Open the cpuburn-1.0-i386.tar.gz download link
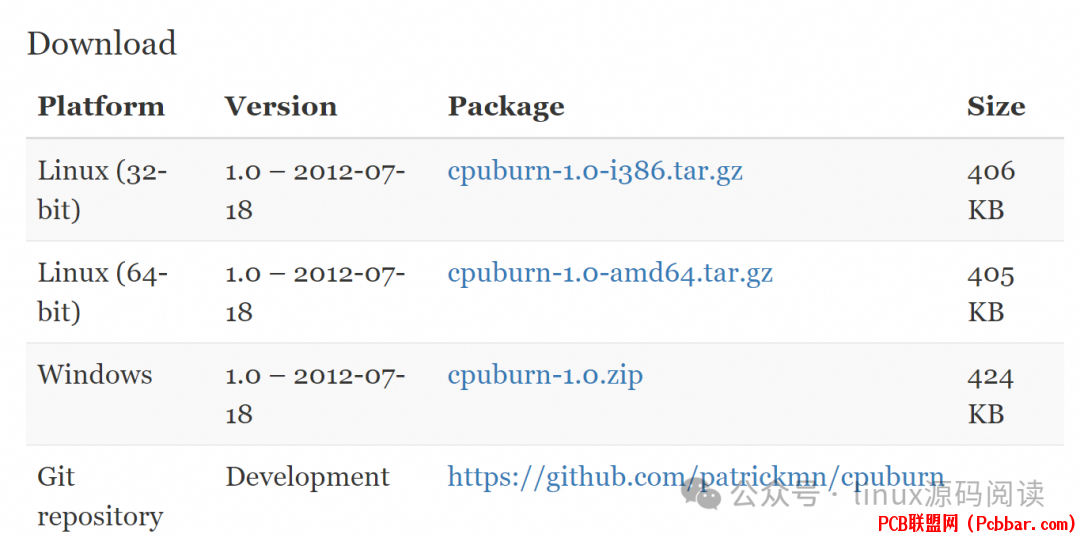The image size is (1080, 538). click(x=595, y=170)
